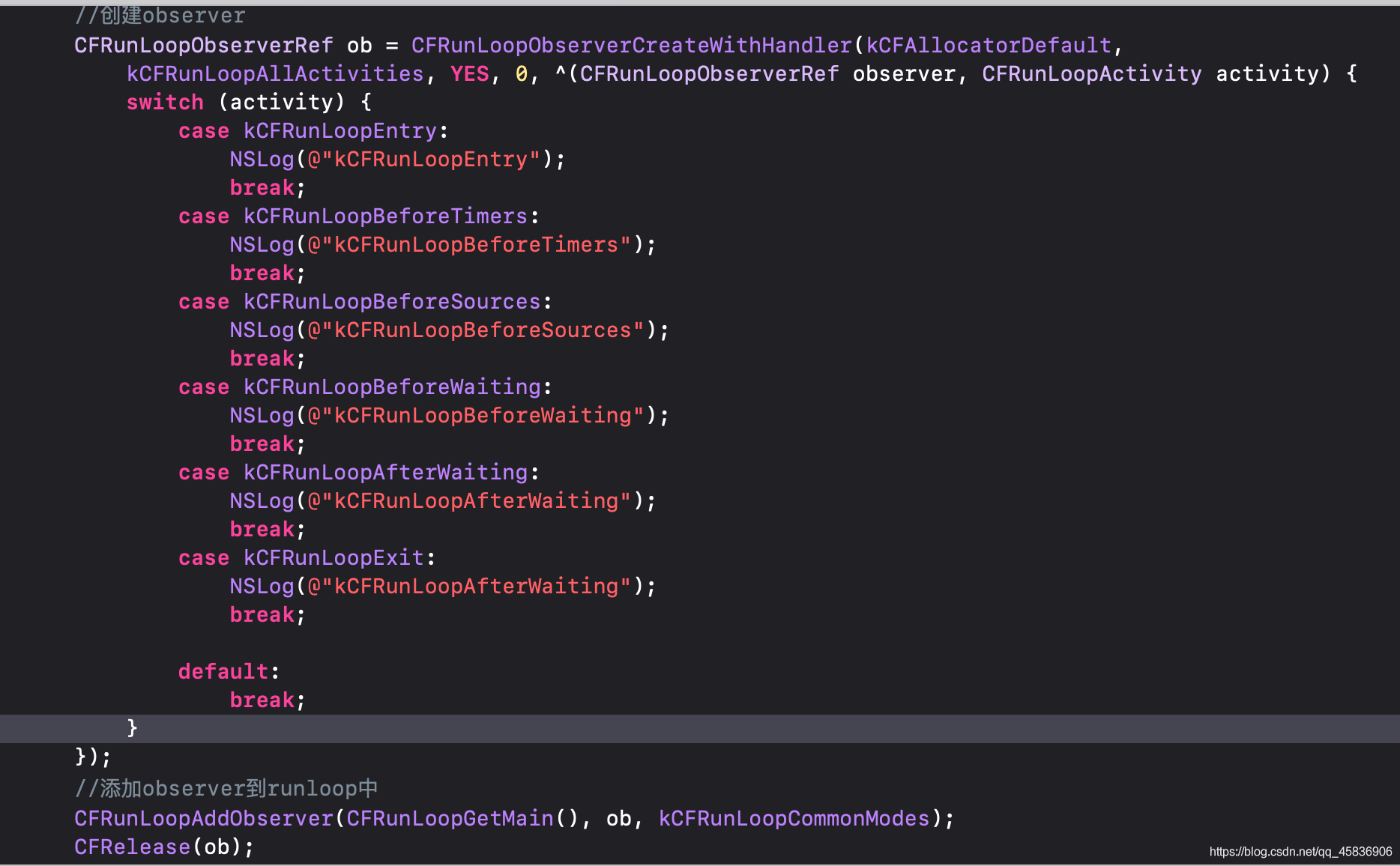Click kCFAllocatorDefault argument
1400x866 pixels.
(989, 46)
